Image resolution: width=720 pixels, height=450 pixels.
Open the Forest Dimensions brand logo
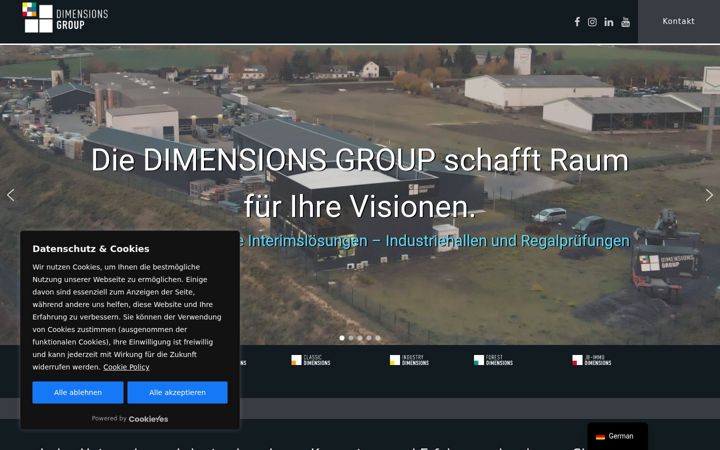click(493, 360)
